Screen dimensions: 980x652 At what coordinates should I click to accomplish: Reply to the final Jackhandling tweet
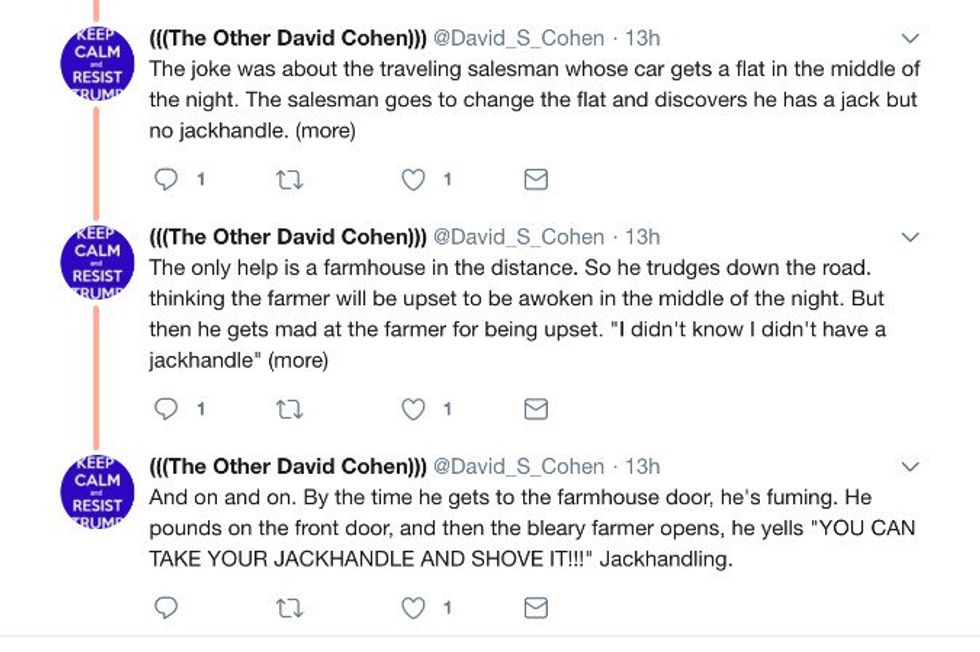(166, 608)
